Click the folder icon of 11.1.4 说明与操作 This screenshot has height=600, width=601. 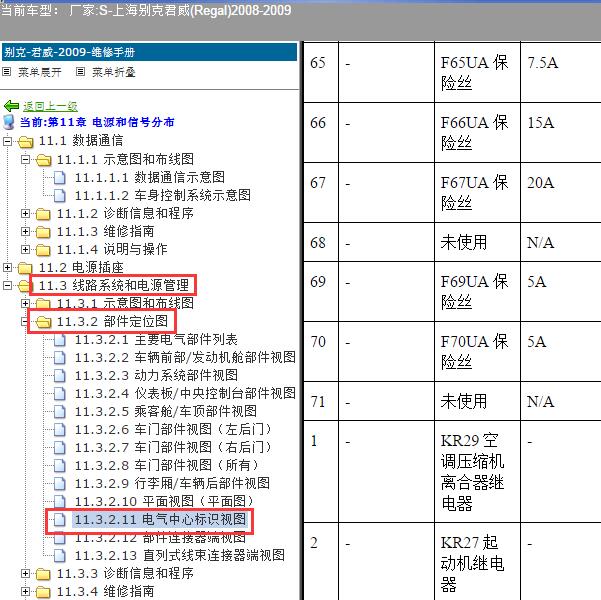pos(43,250)
